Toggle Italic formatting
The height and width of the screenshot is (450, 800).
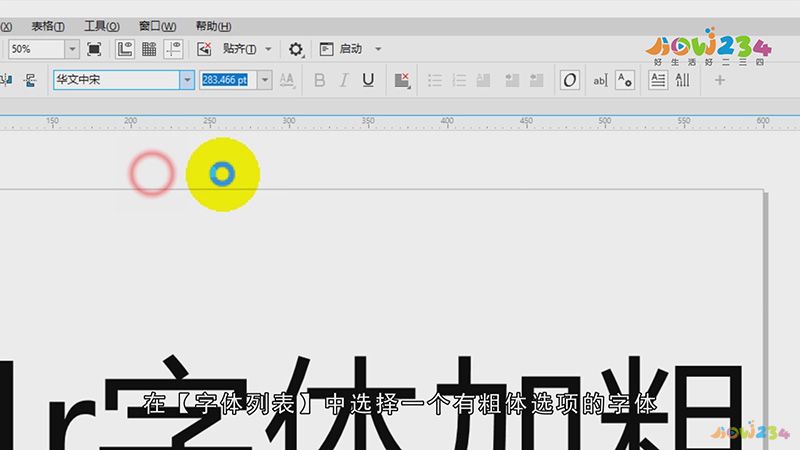[x=344, y=80]
